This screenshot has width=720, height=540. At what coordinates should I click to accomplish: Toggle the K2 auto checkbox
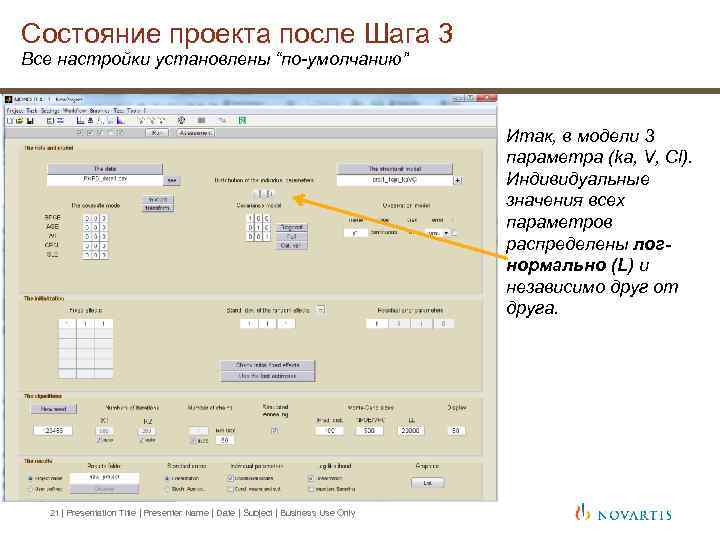pyautogui.click(x=142, y=440)
